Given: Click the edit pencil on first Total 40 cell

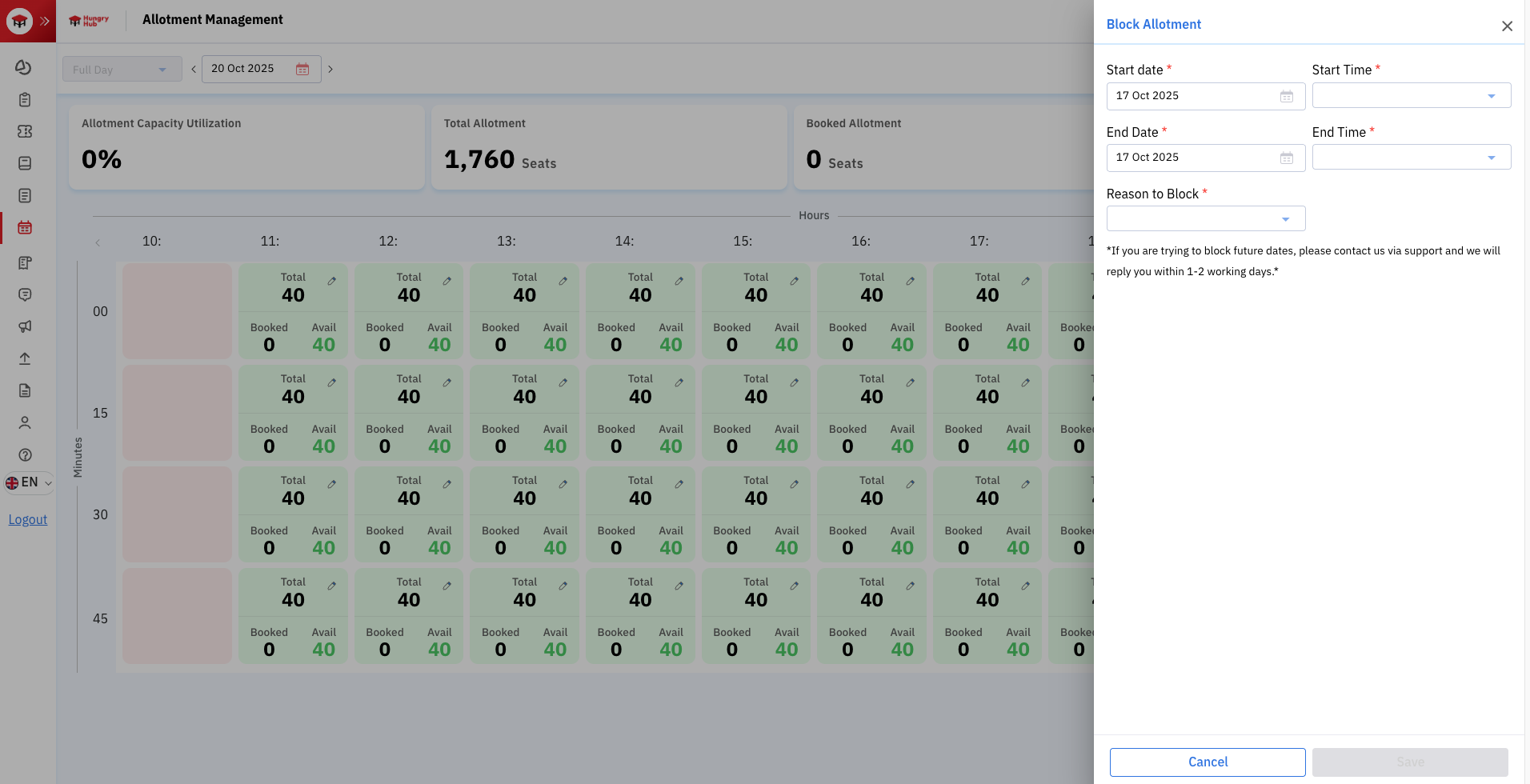Looking at the screenshot, I should pos(331,282).
